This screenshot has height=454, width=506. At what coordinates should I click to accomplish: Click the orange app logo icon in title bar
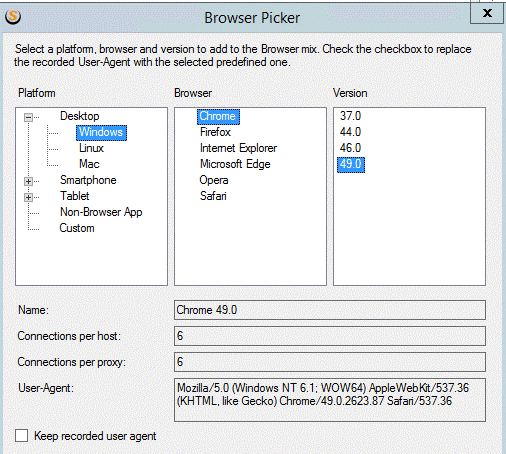tap(13, 17)
